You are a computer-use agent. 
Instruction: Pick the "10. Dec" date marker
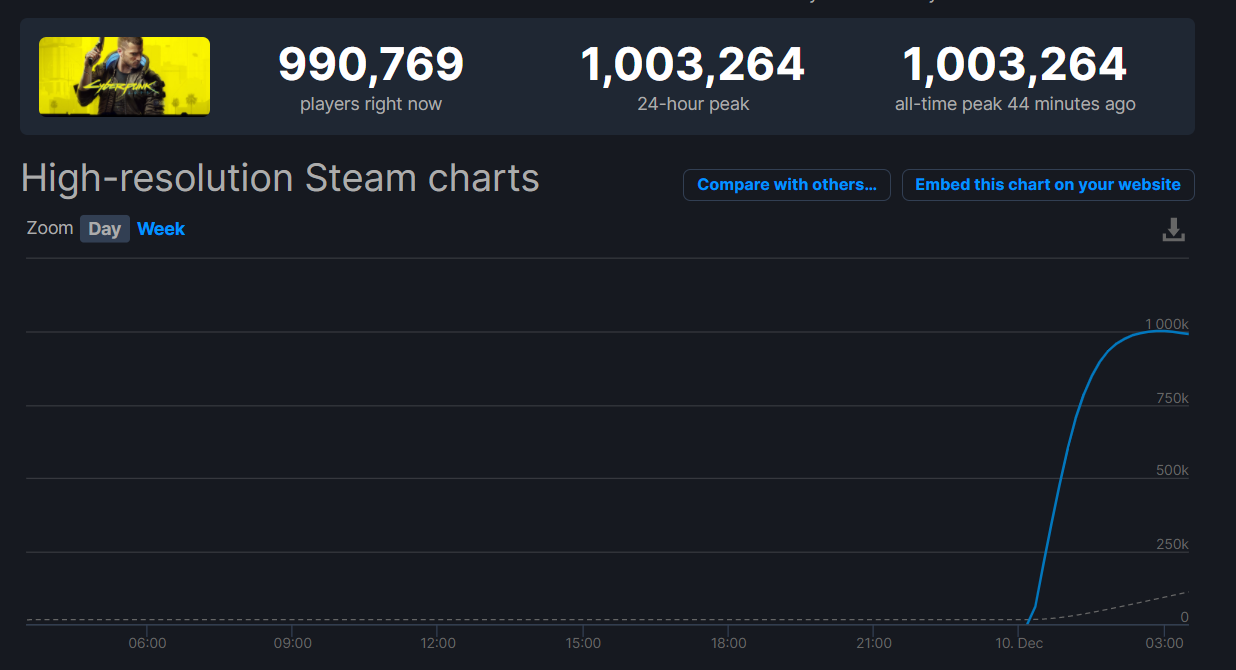tap(1017, 643)
